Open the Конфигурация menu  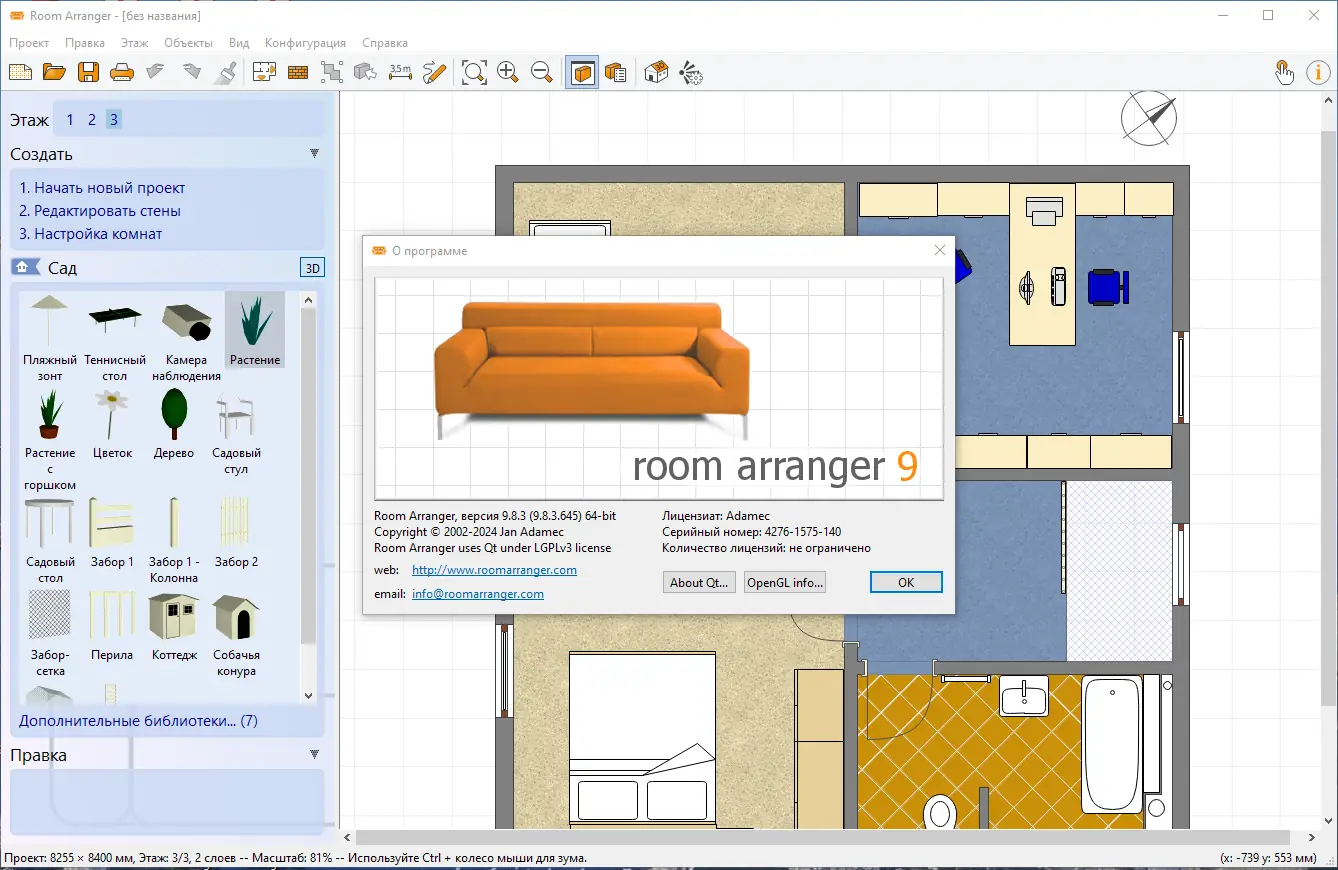point(305,43)
